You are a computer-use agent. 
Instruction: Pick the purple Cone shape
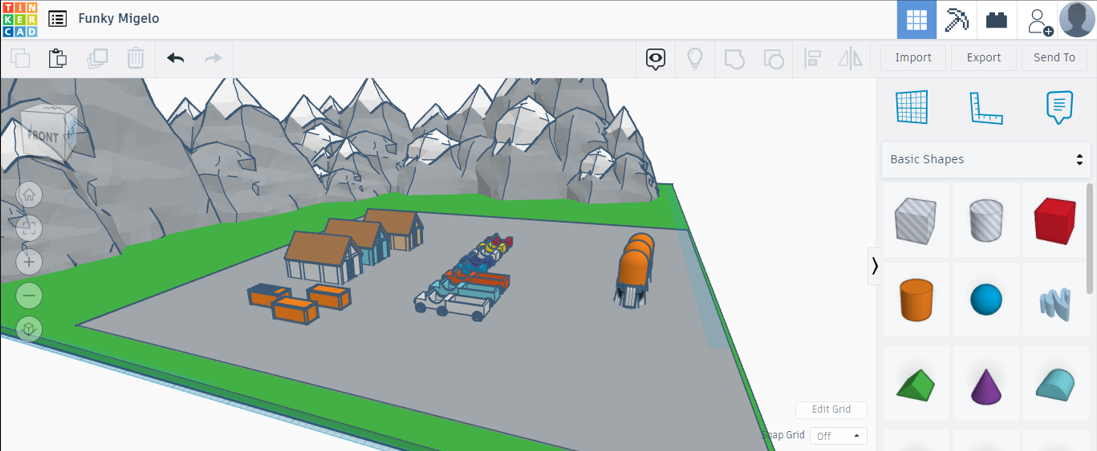986,385
